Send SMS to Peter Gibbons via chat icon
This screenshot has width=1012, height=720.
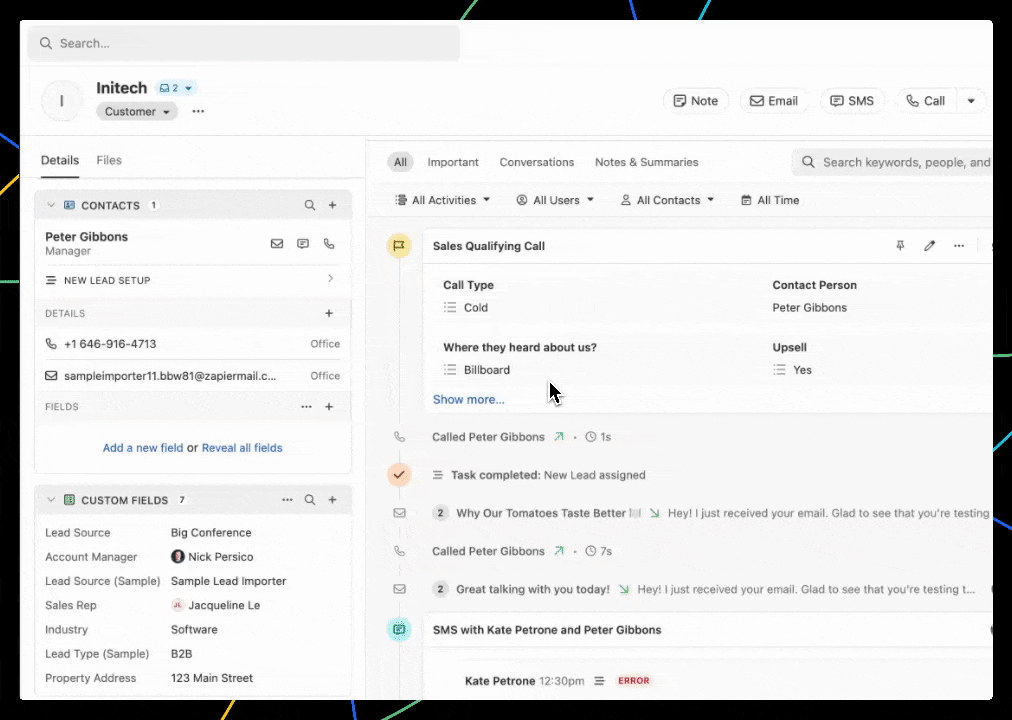pyautogui.click(x=303, y=244)
